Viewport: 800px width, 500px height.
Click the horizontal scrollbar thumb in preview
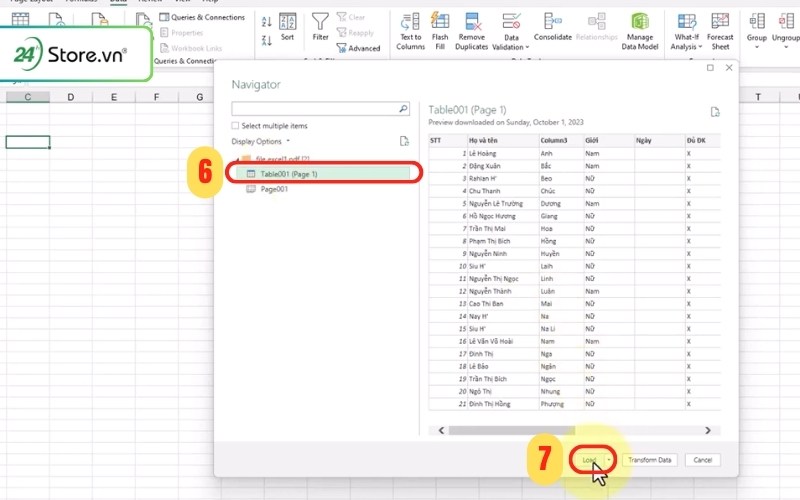(511, 430)
